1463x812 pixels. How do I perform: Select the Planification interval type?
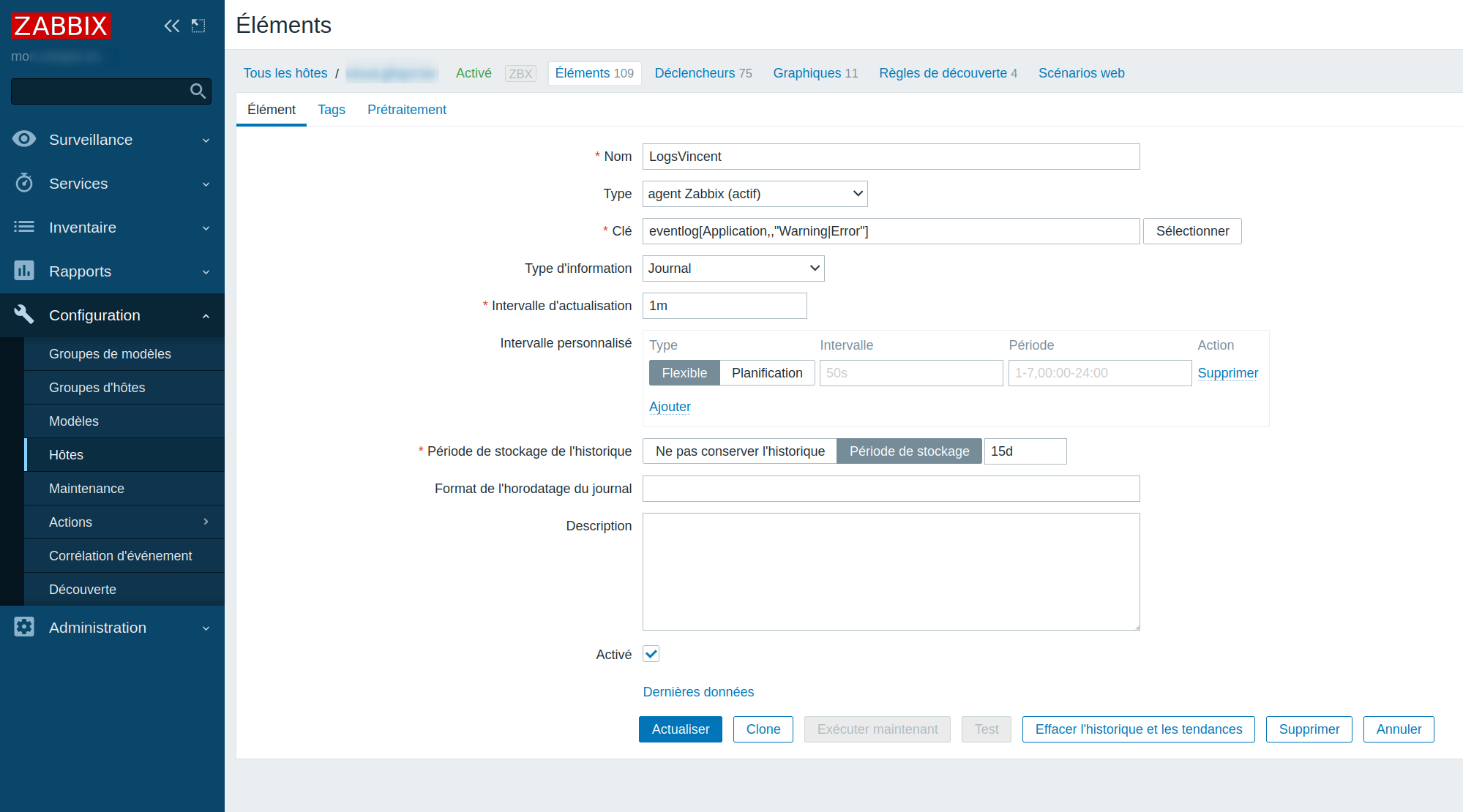click(x=766, y=373)
